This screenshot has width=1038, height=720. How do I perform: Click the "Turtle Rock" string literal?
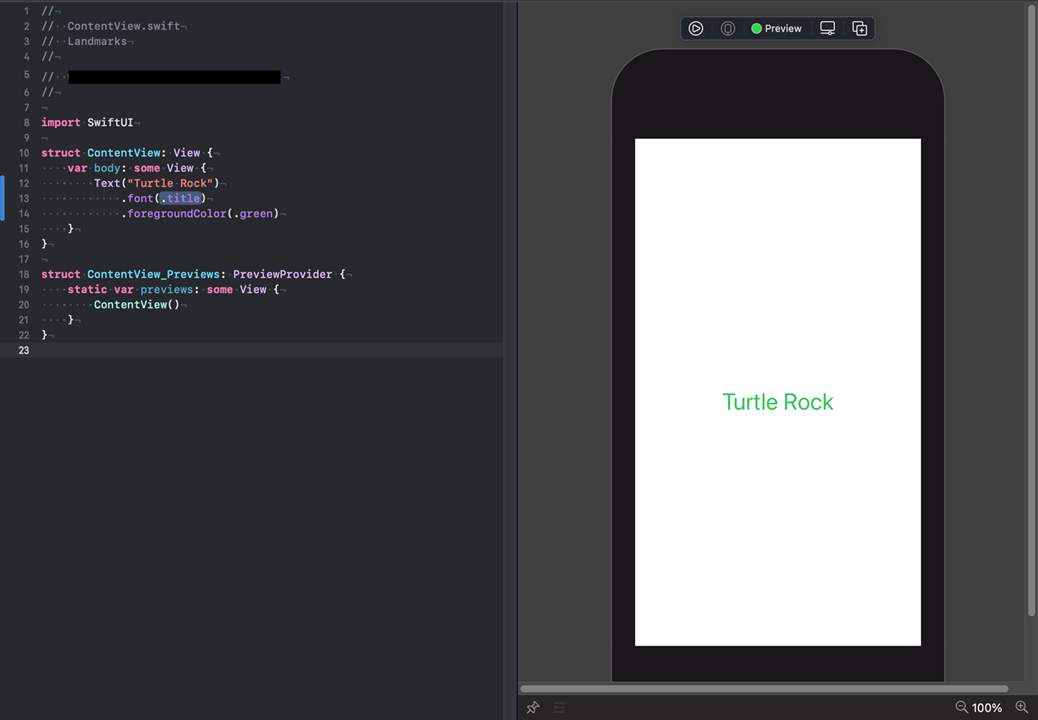pos(170,183)
